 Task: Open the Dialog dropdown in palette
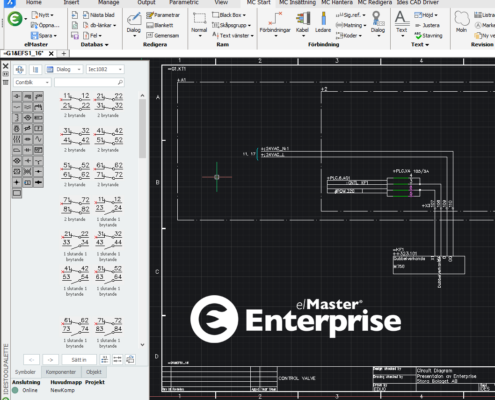pos(64,69)
